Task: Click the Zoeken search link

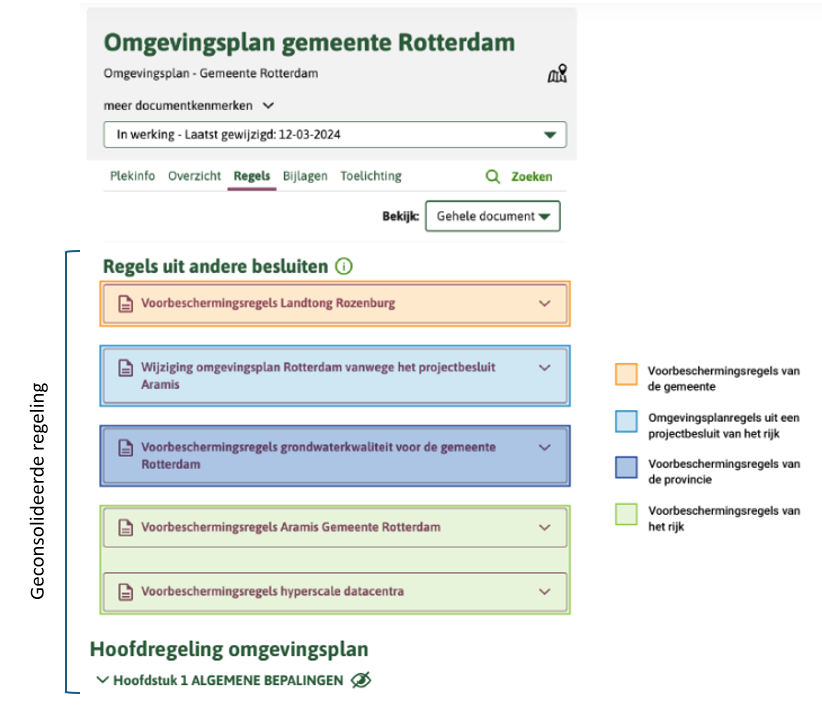Action: point(531,176)
